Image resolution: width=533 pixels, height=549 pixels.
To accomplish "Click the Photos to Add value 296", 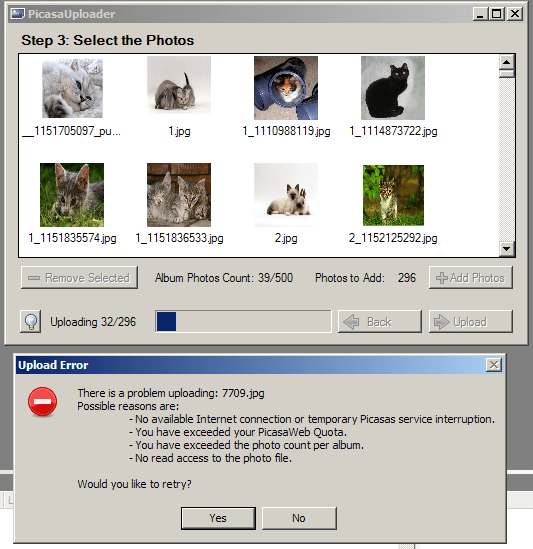I will (407, 278).
